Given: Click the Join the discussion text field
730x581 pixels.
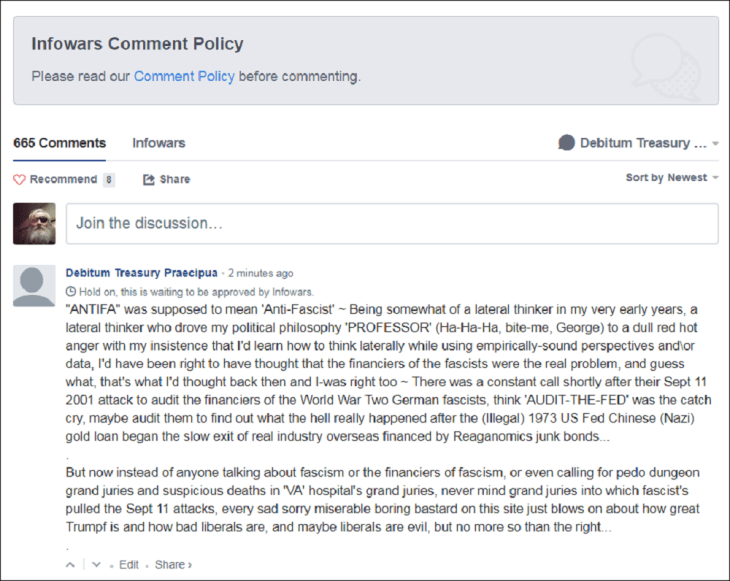Looking at the screenshot, I should coord(392,223).
